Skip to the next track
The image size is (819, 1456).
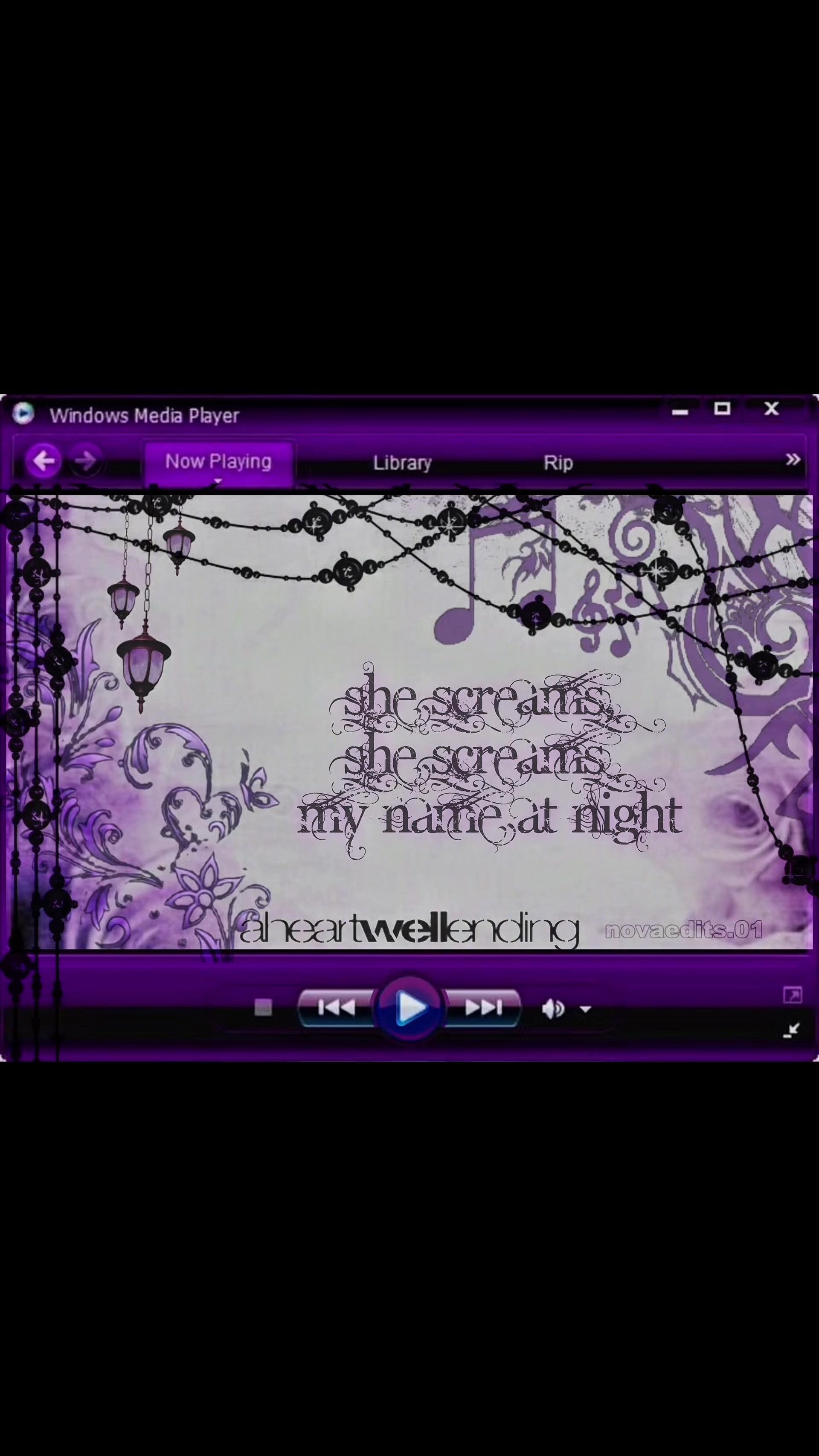tap(482, 1008)
